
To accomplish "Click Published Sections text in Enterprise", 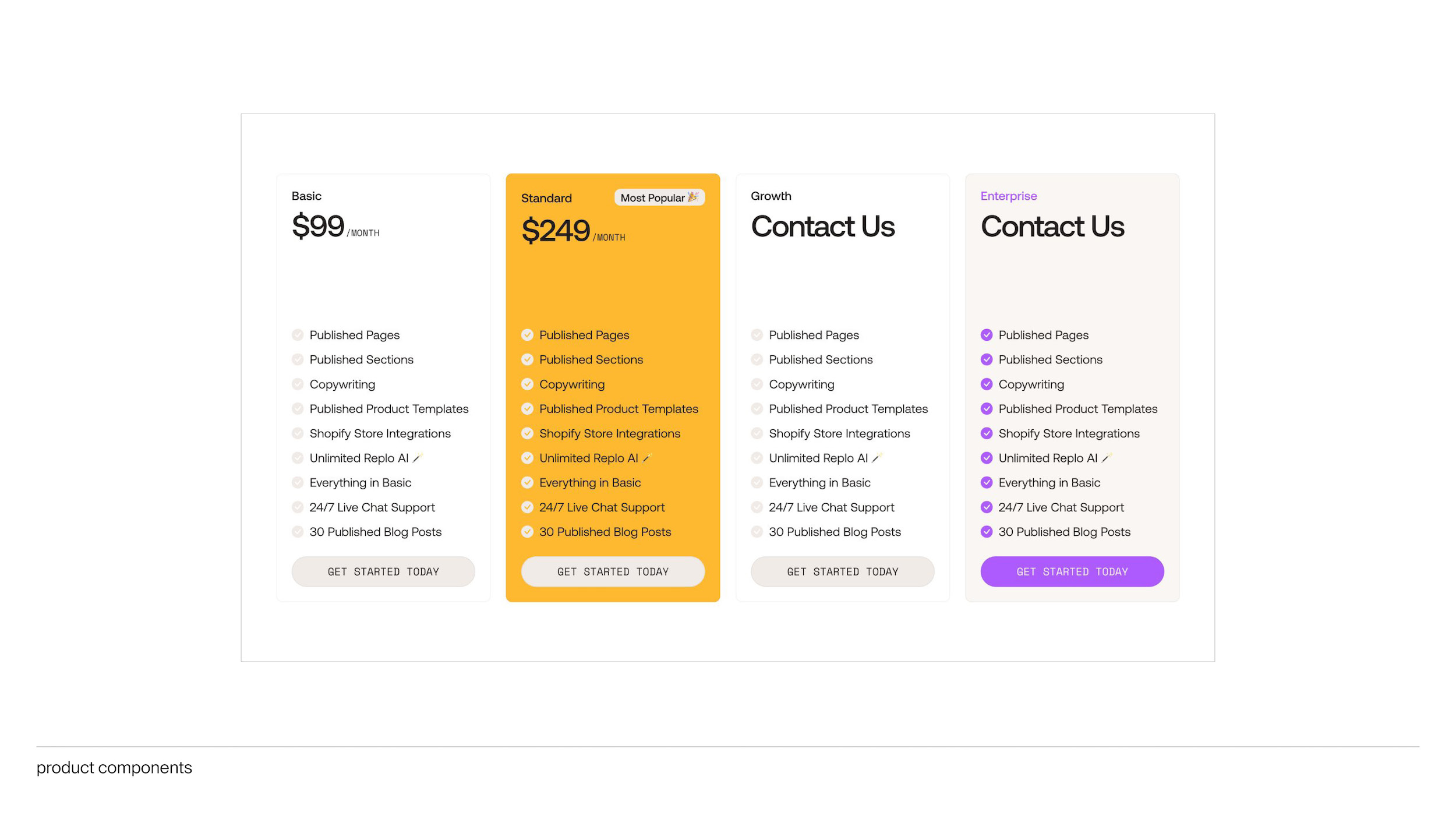I will tap(1050, 360).
